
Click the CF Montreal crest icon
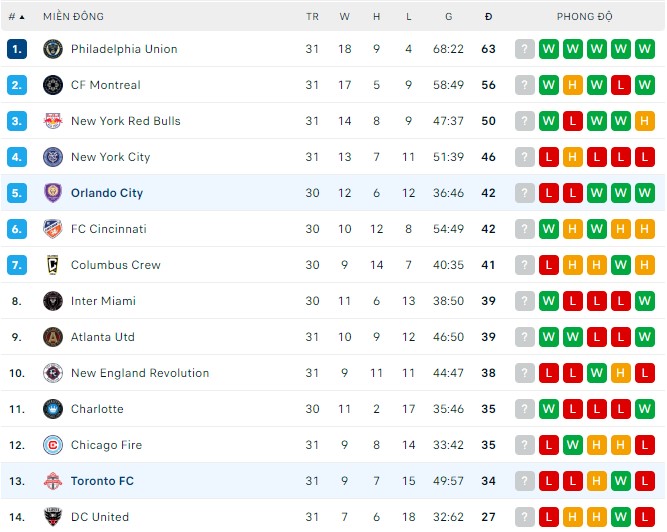pos(53,85)
